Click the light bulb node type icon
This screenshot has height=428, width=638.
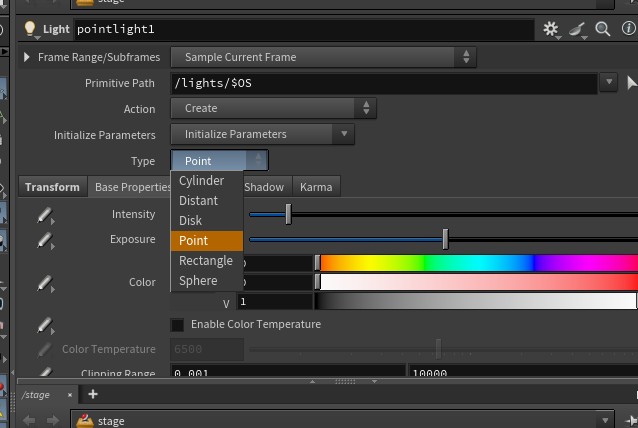[30, 30]
